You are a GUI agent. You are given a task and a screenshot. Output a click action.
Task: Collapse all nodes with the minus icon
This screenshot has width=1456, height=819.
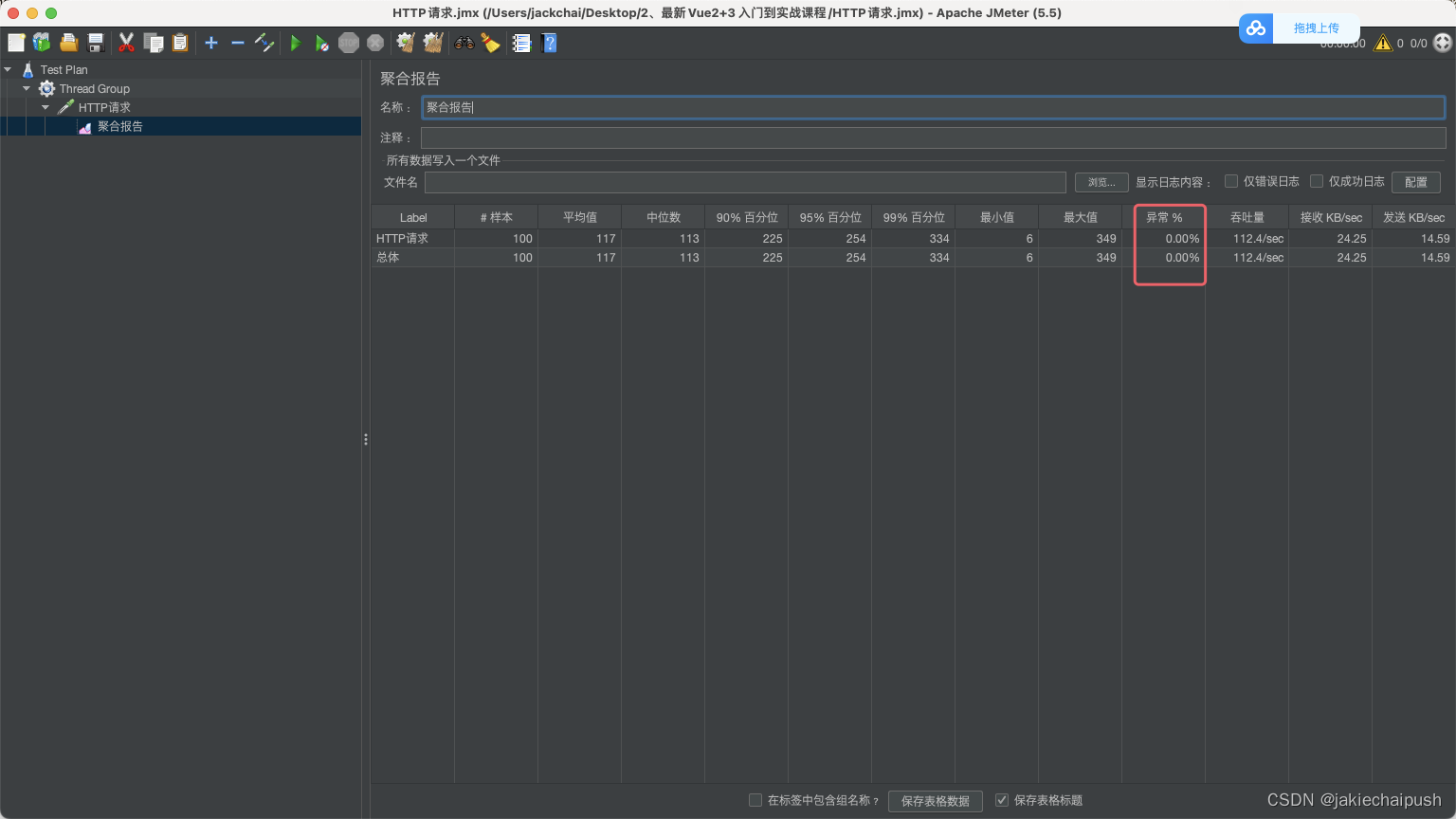pyautogui.click(x=238, y=43)
